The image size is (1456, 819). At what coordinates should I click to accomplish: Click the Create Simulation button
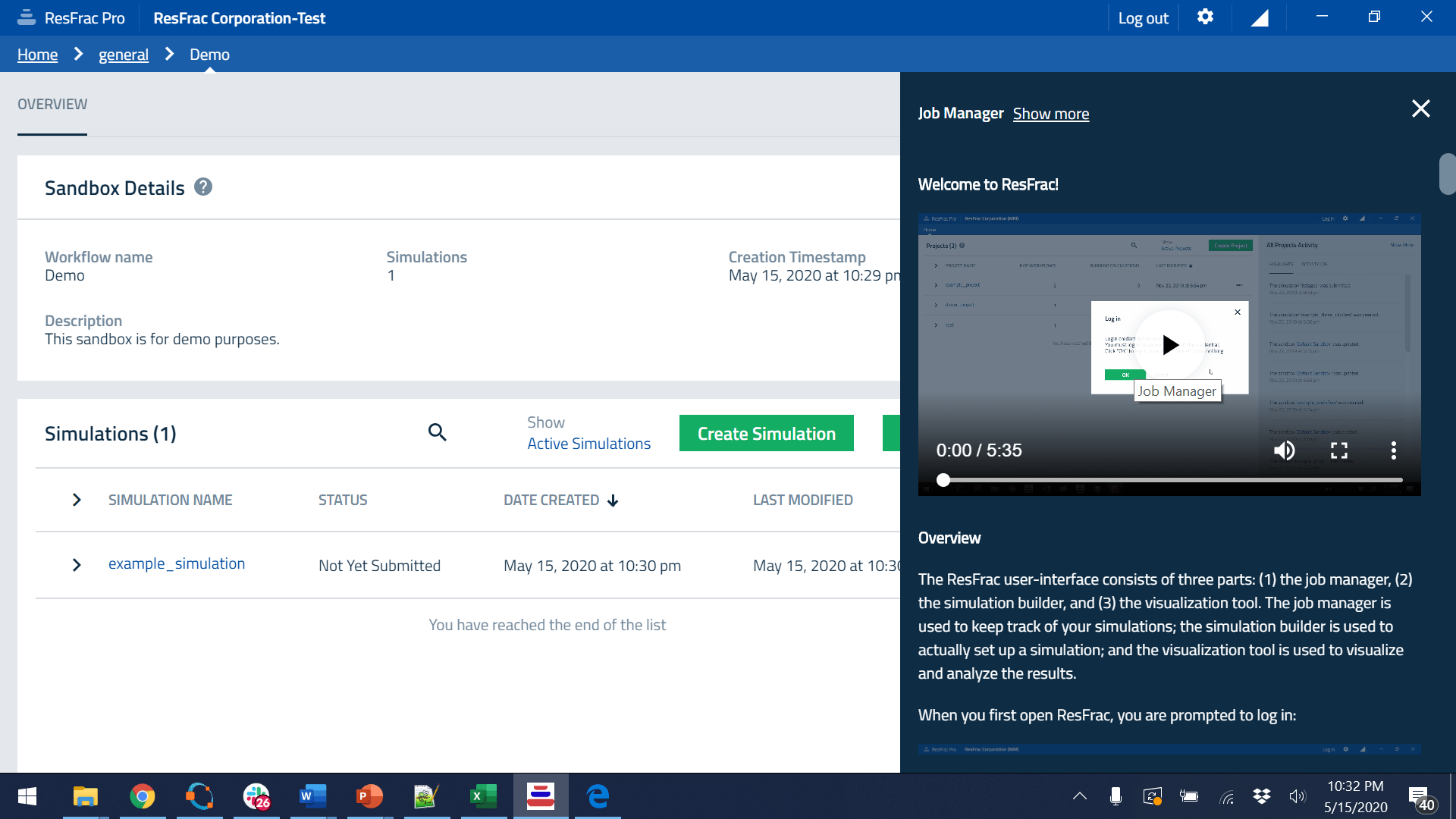pos(767,433)
